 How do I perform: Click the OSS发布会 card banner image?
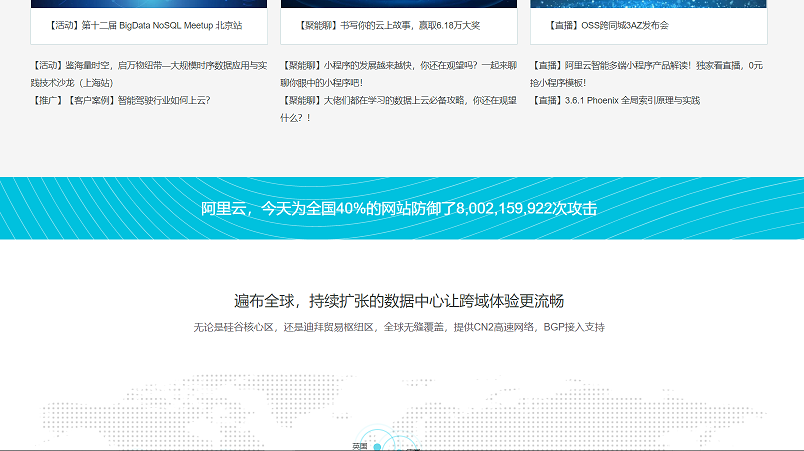click(648, 4)
